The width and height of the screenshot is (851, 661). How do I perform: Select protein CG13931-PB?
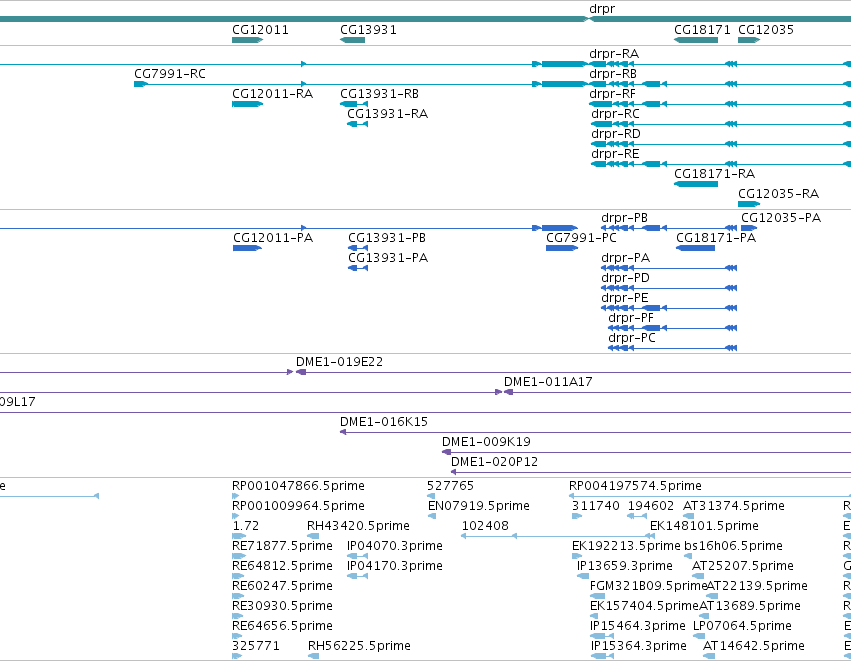tap(387, 238)
